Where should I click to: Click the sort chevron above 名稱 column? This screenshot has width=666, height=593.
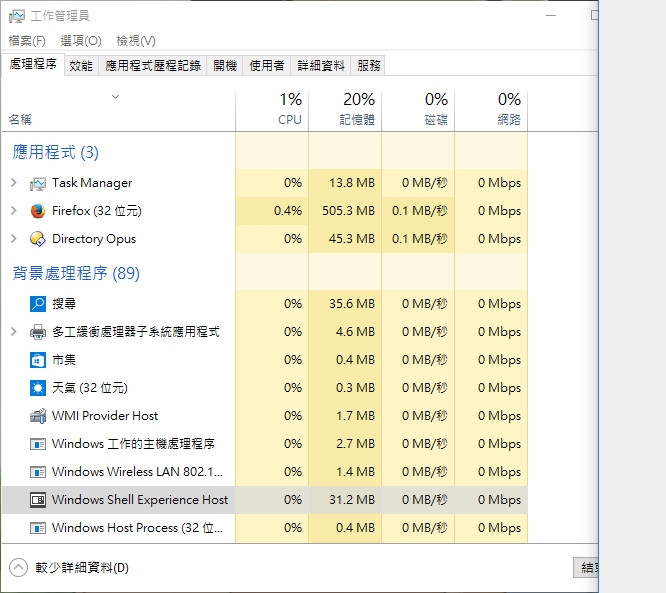(116, 97)
